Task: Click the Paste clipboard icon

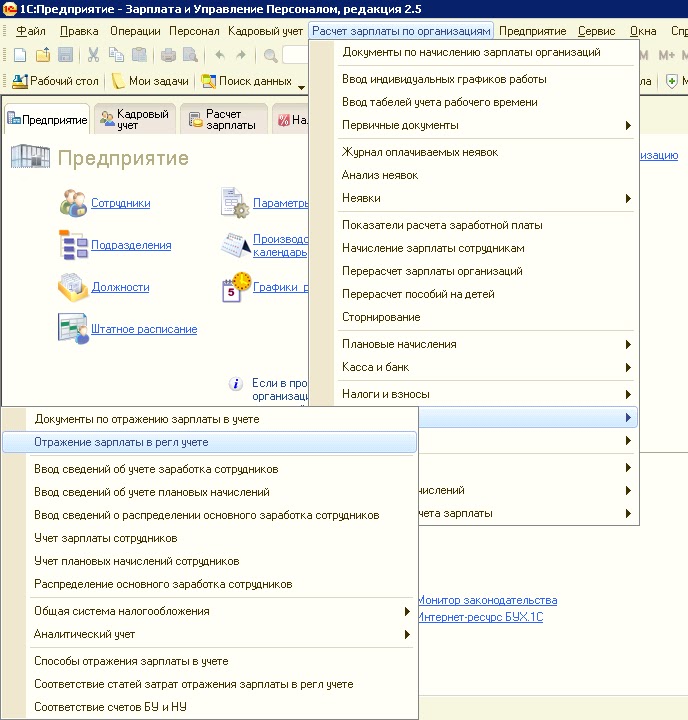Action: [139, 55]
